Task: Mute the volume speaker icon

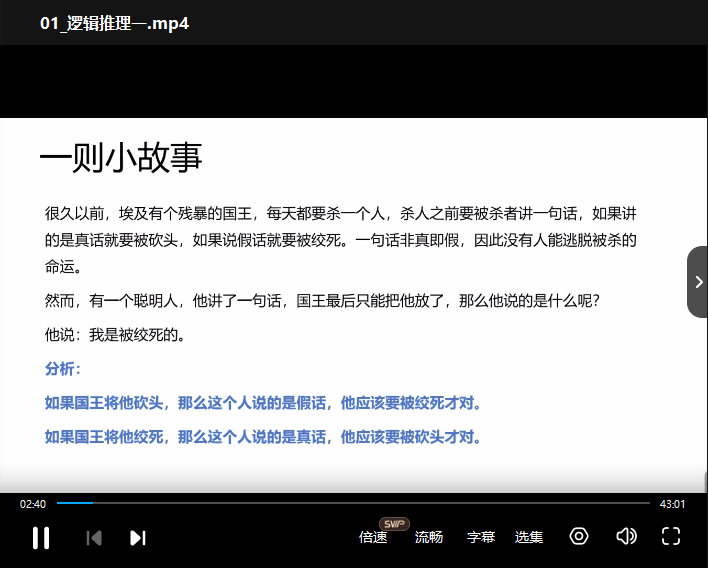Action: point(626,536)
